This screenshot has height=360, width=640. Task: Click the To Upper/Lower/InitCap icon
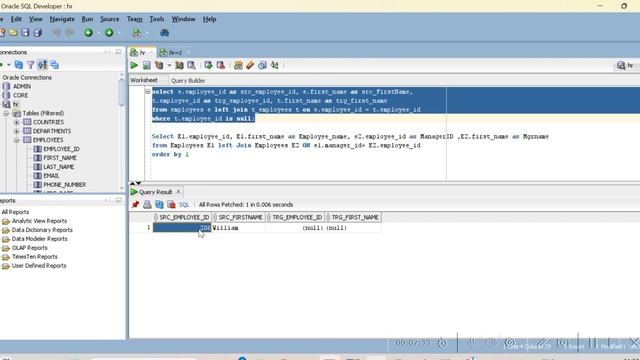point(275,65)
